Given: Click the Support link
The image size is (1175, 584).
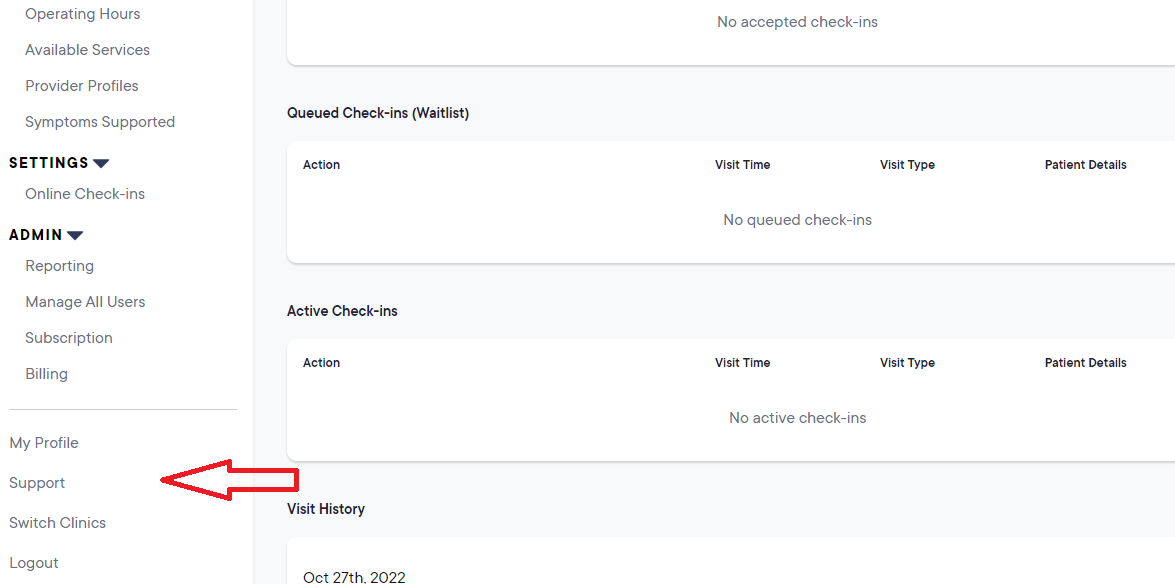Looking at the screenshot, I should [x=37, y=483].
